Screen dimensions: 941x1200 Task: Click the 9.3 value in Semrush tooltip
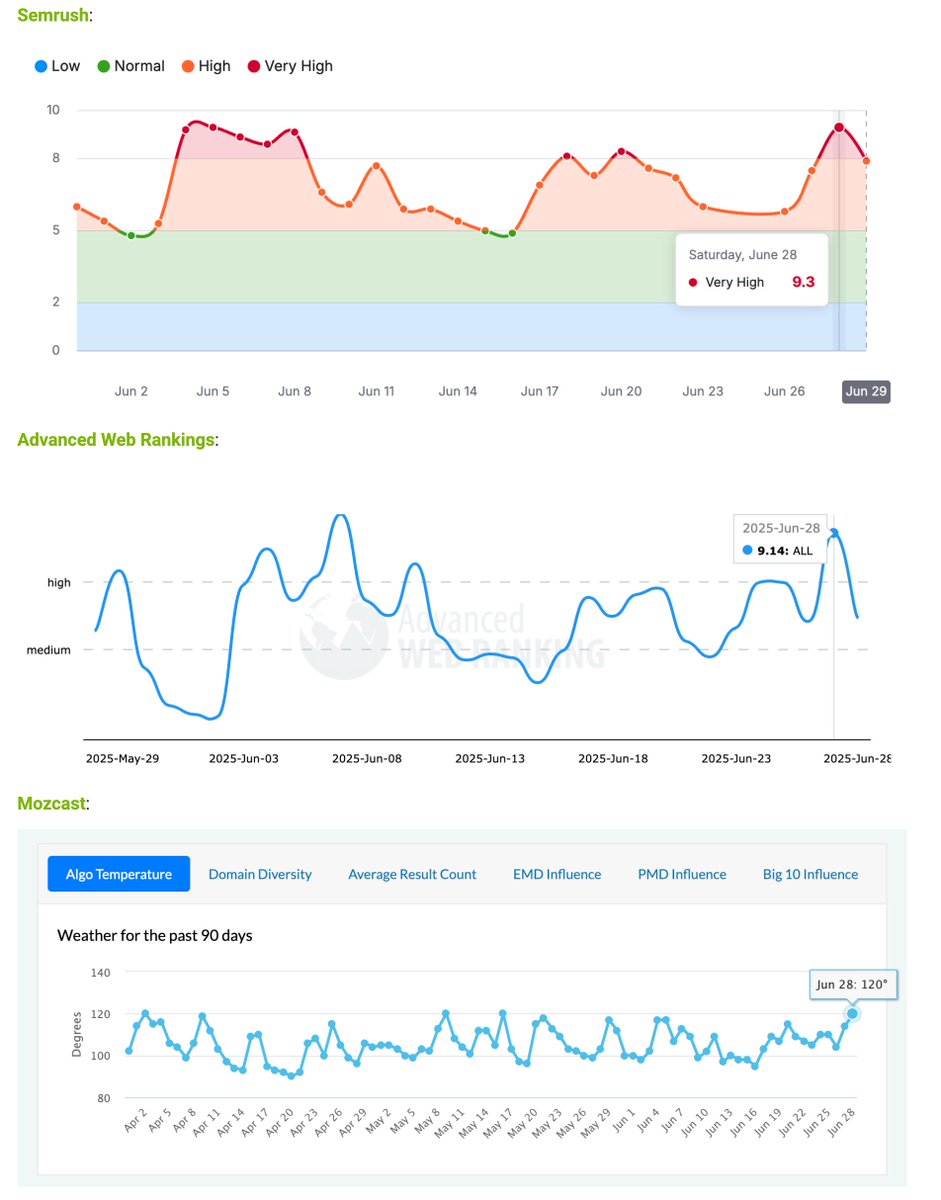[804, 282]
